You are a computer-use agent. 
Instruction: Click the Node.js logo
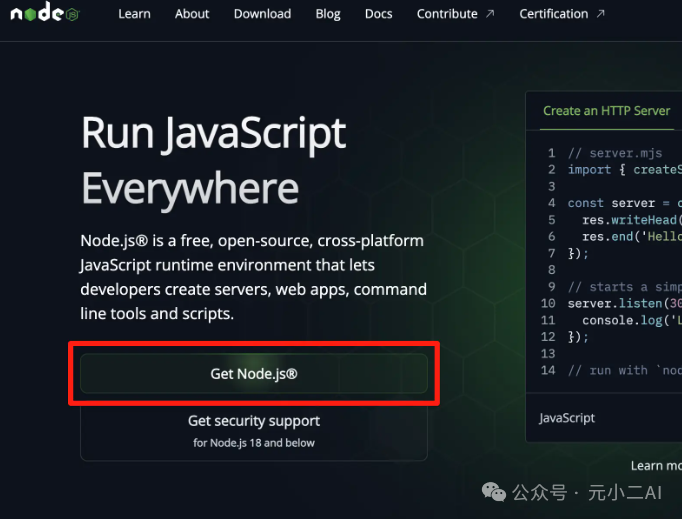click(x=45, y=13)
